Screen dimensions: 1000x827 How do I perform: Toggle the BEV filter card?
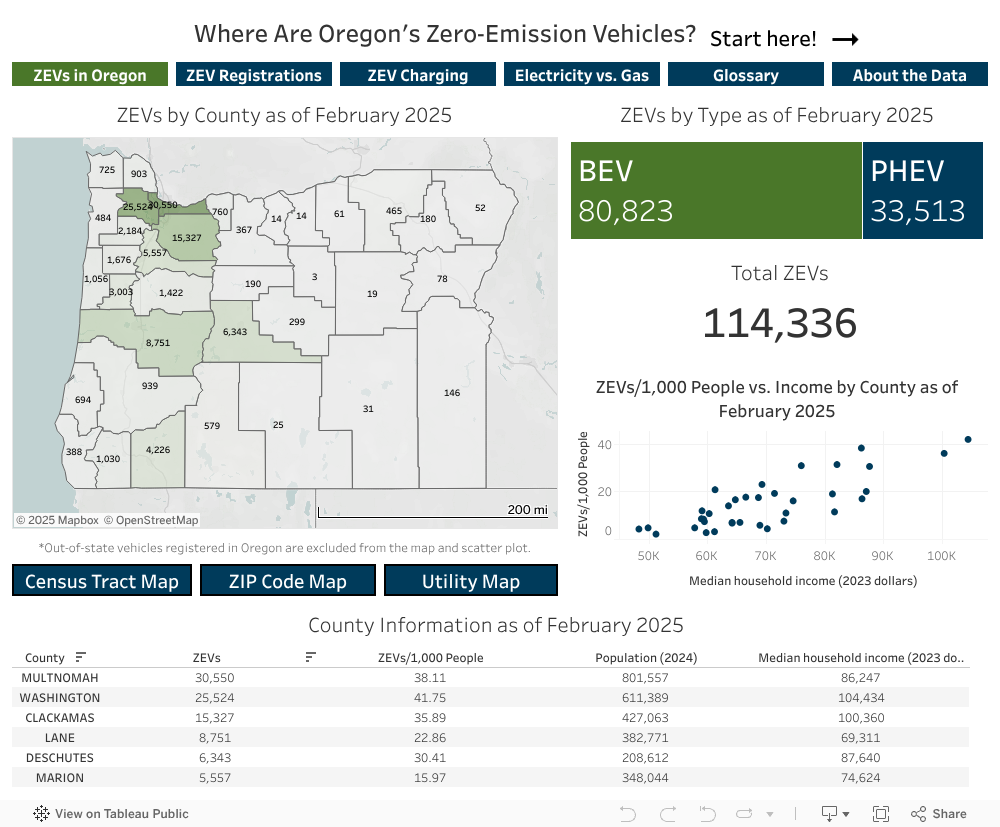[715, 190]
